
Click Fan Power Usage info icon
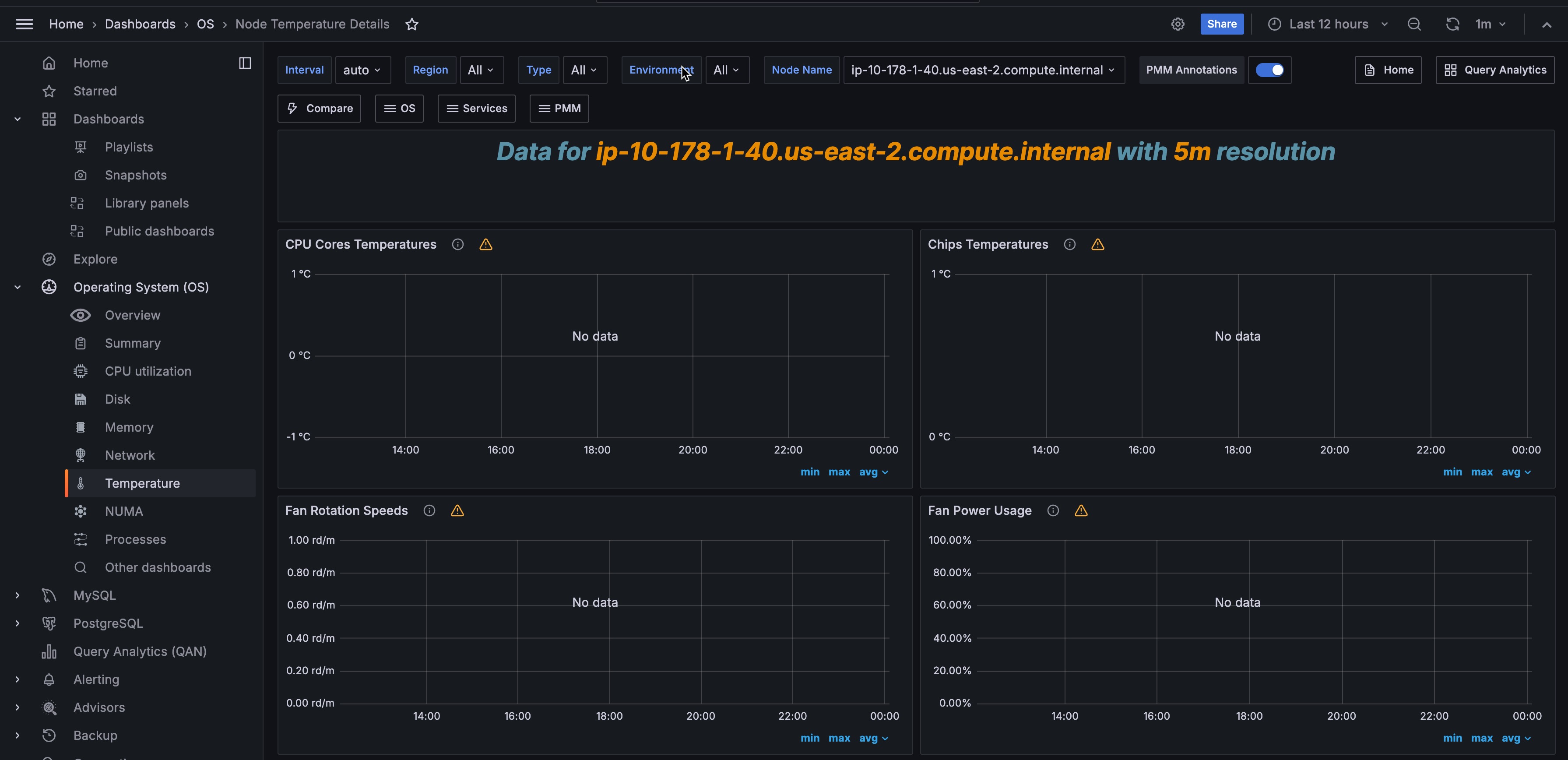(x=1053, y=511)
